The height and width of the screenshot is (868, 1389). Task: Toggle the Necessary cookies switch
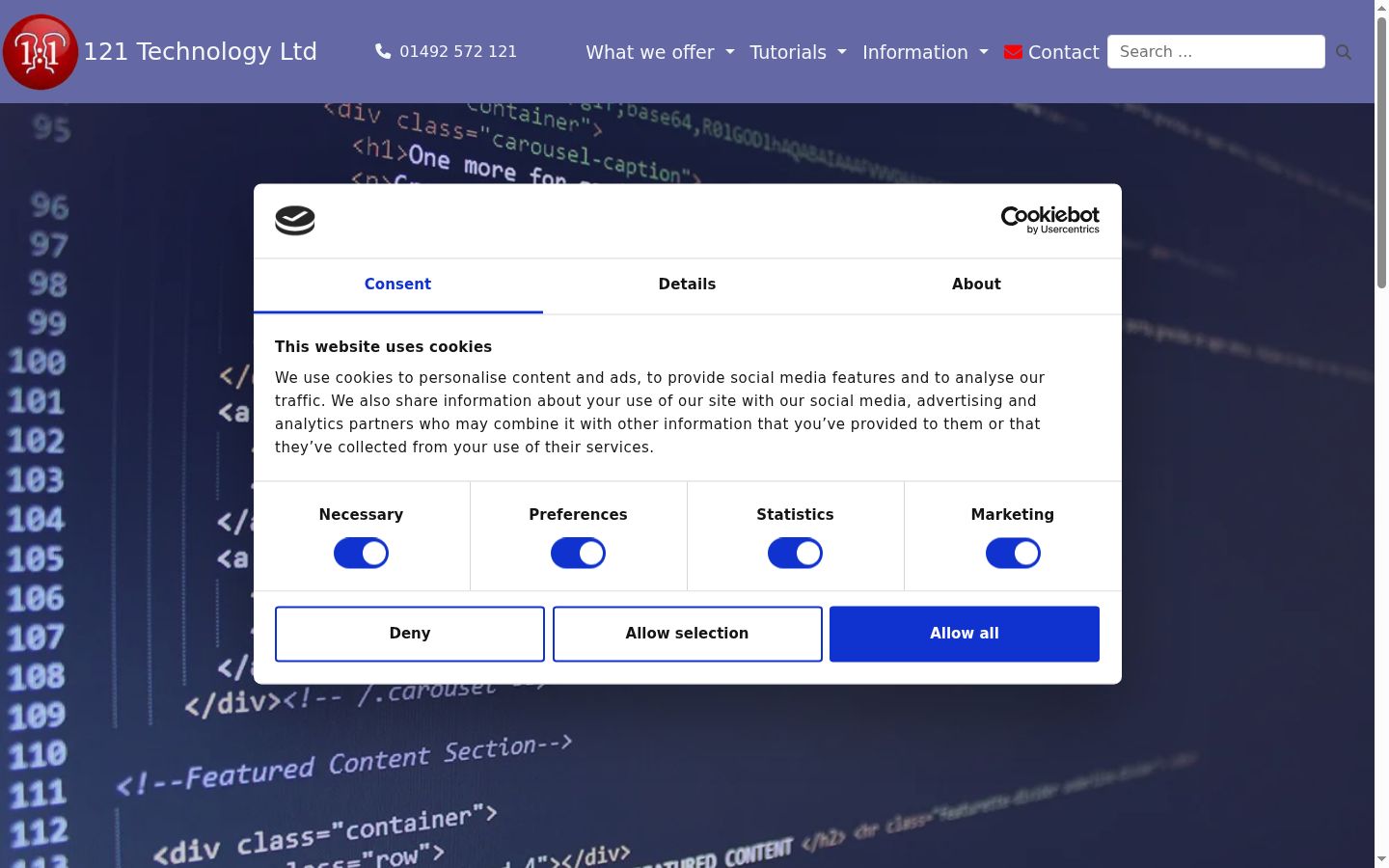tap(361, 554)
